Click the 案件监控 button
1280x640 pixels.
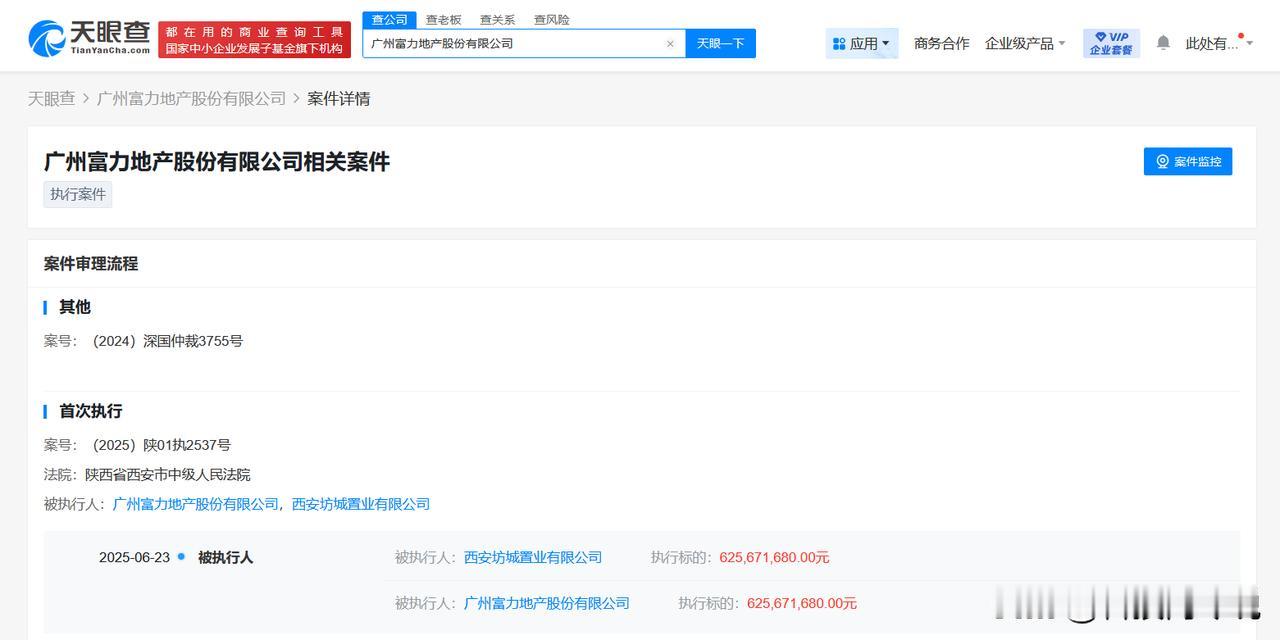[1188, 161]
